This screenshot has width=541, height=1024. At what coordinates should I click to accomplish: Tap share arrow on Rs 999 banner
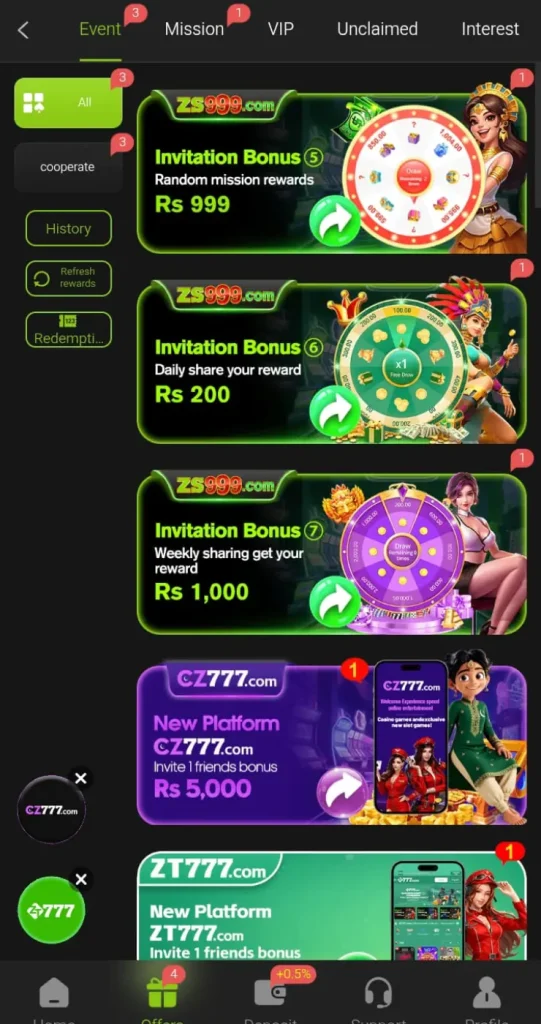click(335, 221)
